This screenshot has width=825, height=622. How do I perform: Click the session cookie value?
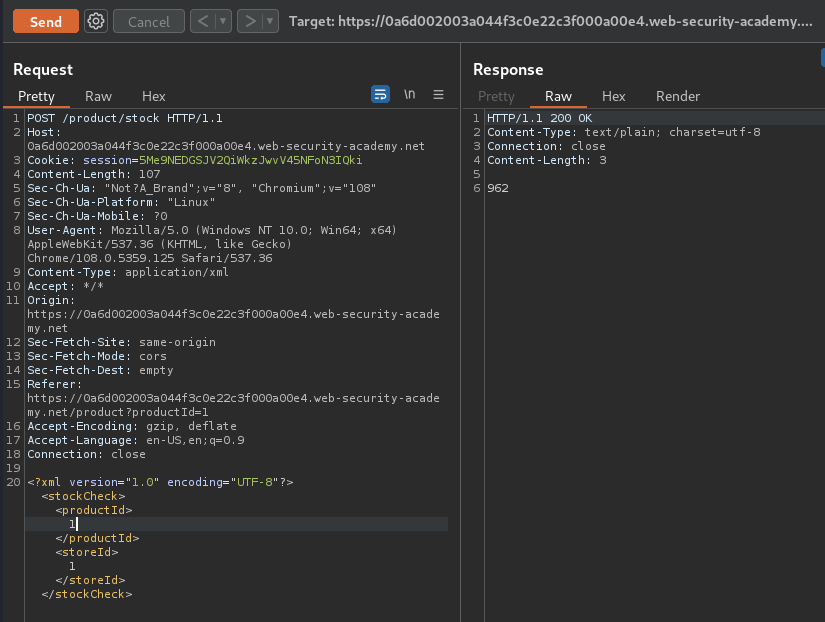pos(250,160)
